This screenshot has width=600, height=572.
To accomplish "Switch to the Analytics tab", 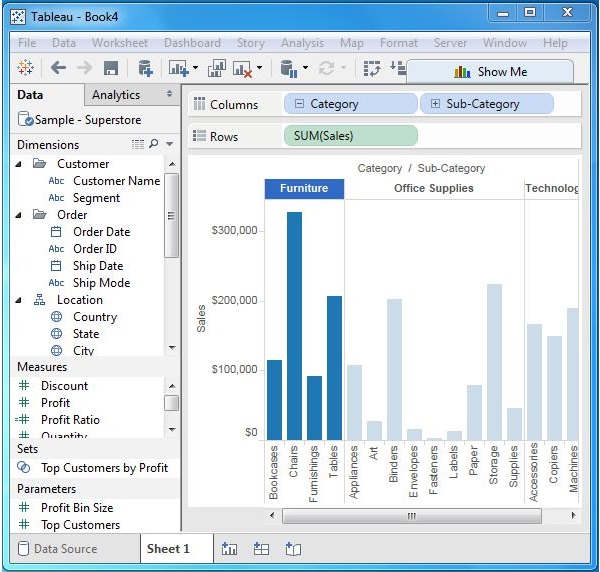I will (116, 95).
